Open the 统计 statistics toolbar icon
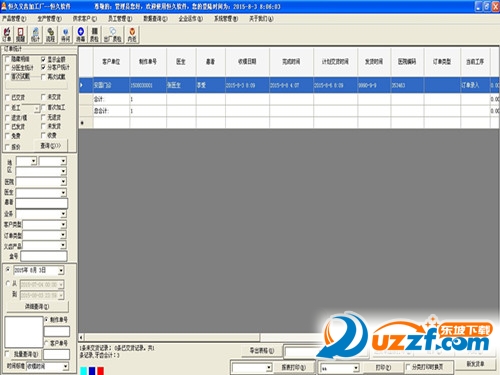 click(35, 35)
